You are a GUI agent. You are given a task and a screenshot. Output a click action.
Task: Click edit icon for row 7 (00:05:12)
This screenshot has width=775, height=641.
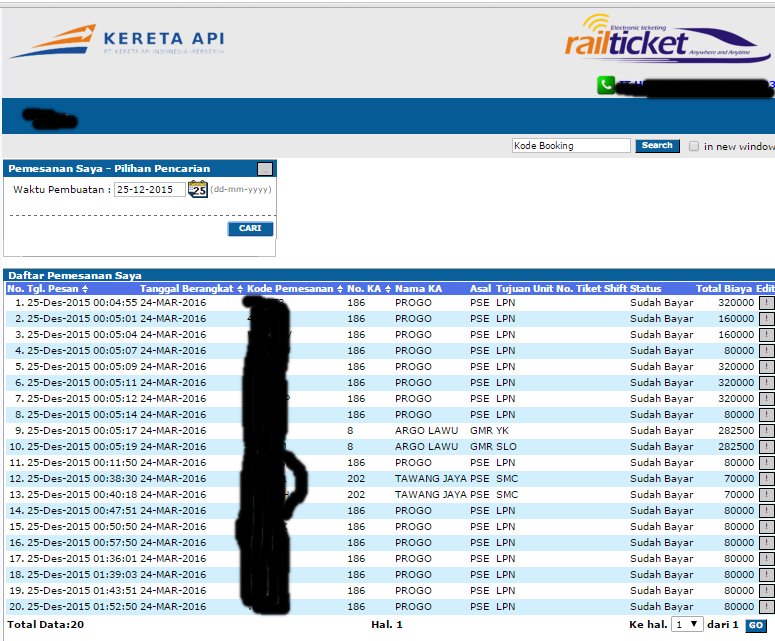point(767,399)
